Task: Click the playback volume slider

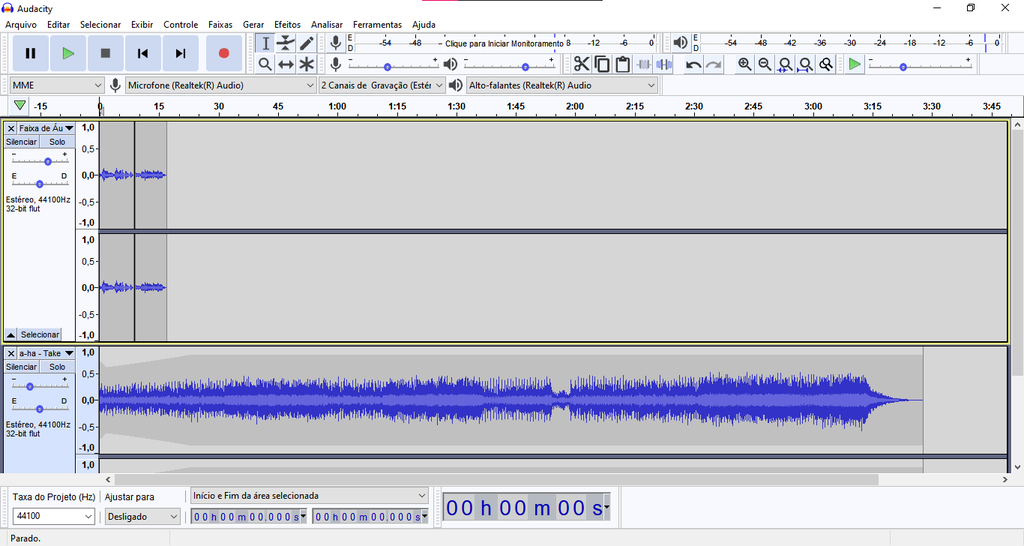Action: (x=509, y=65)
